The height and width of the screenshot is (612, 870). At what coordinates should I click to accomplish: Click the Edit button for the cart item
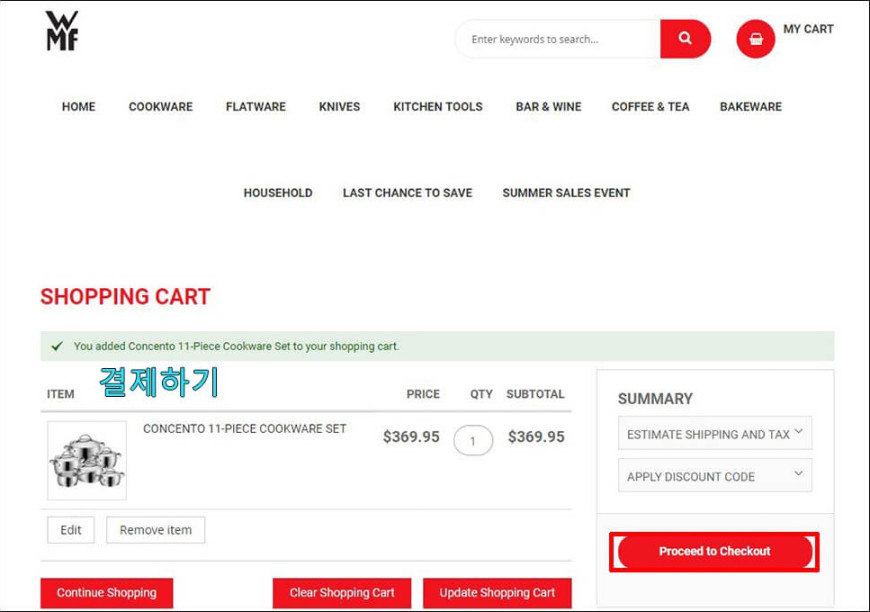click(x=70, y=530)
